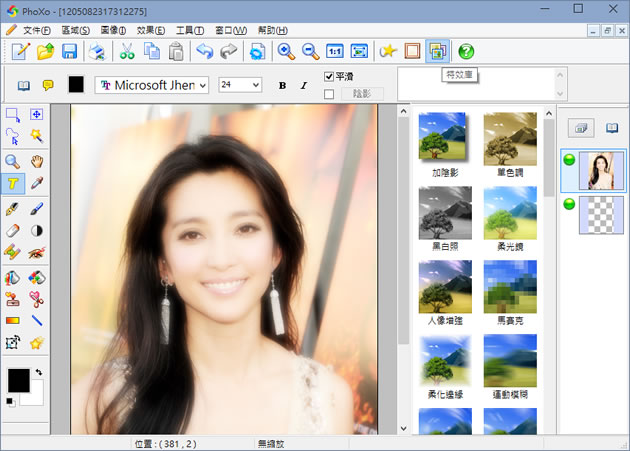
Task: Apply the 柔光鏡 soft focus effect
Action: click(x=510, y=213)
